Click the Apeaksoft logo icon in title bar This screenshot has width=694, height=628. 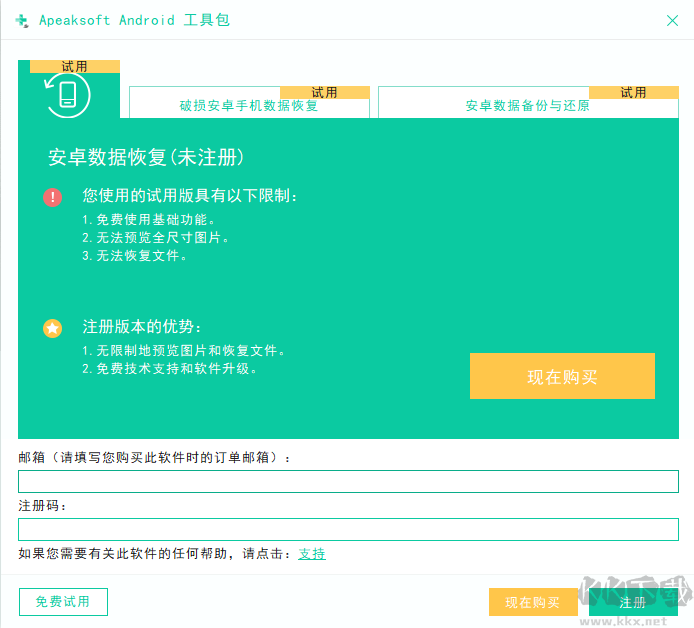pyautogui.click(x=22, y=21)
